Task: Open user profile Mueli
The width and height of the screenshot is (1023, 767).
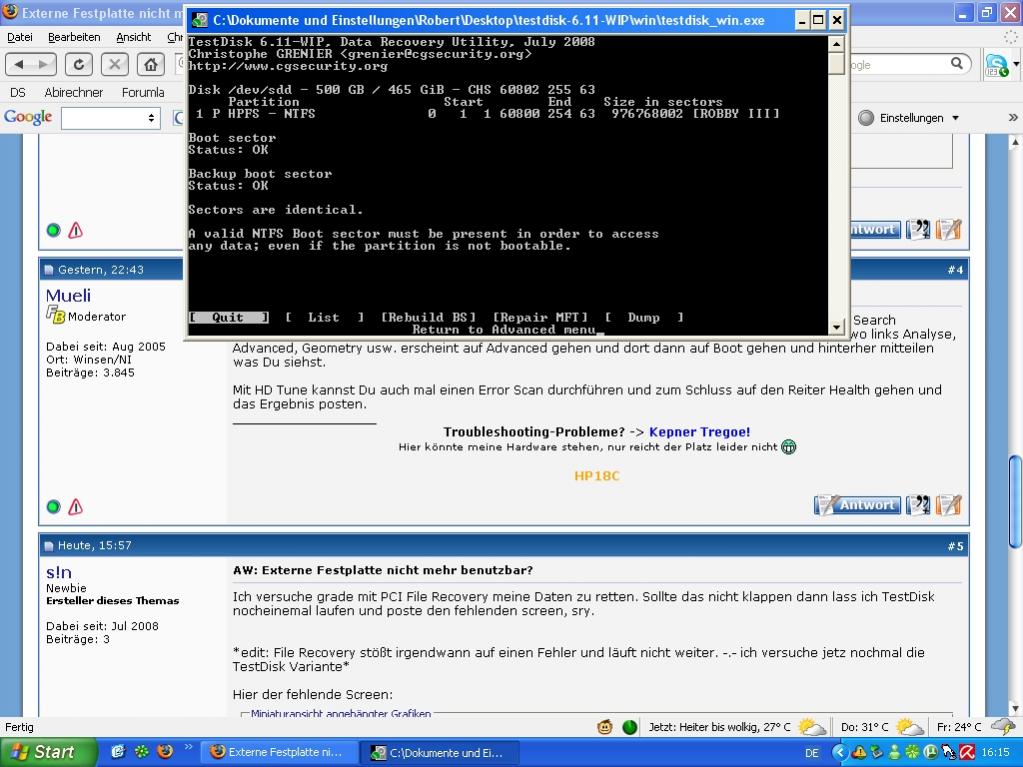Action: (x=68, y=295)
